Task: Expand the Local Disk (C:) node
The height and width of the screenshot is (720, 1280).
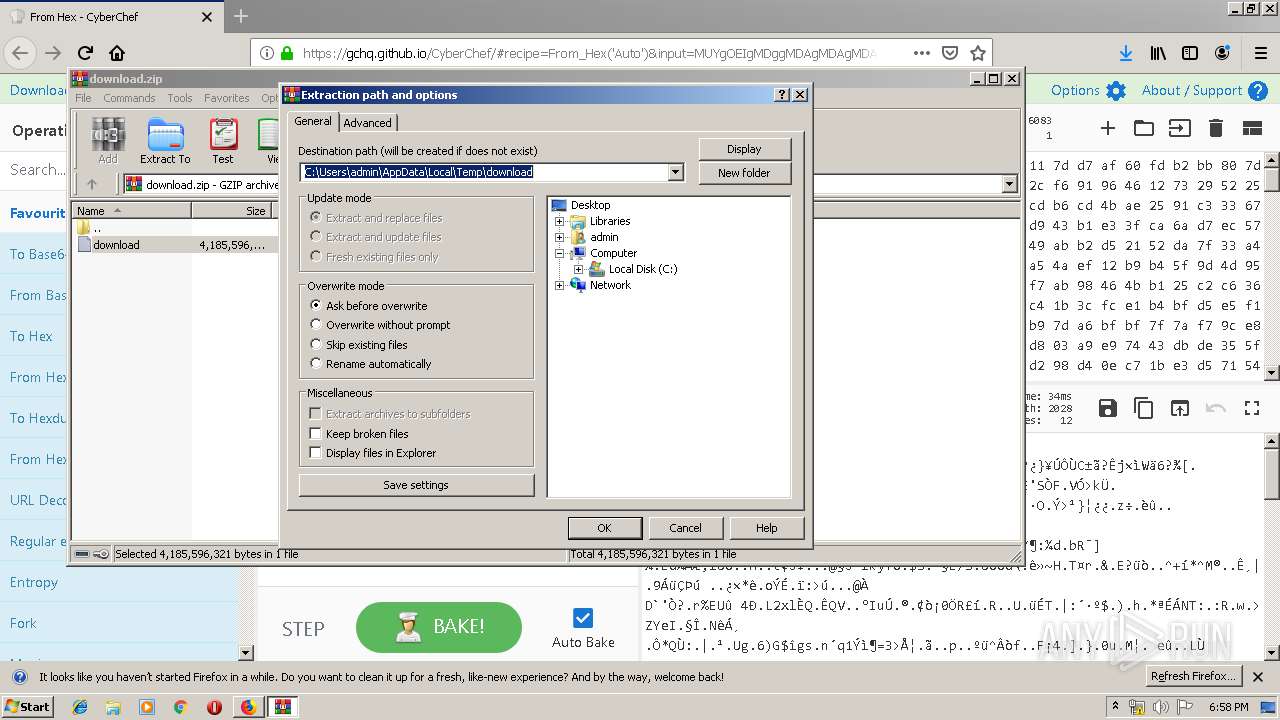Action: coord(579,269)
